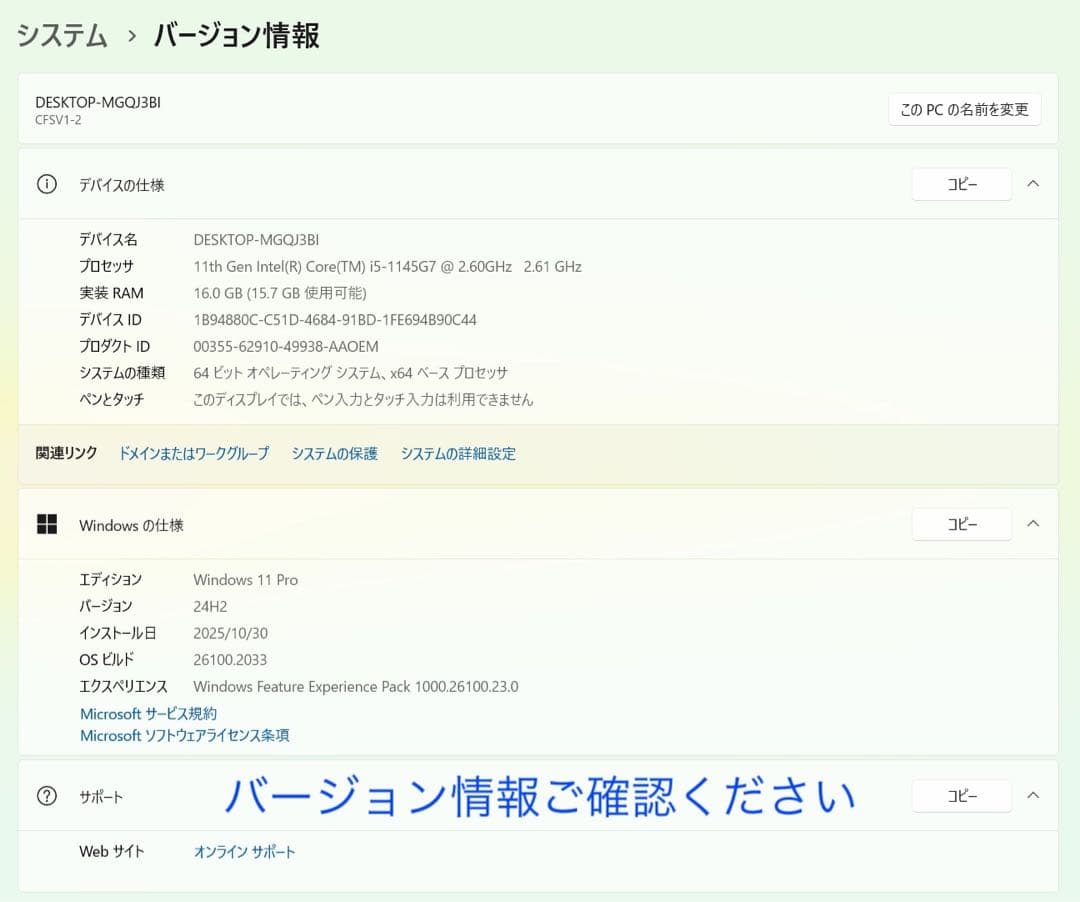Collapse the Windows の仕様 section chevron
Viewport: 1080px width, 902px height.
[1033, 524]
